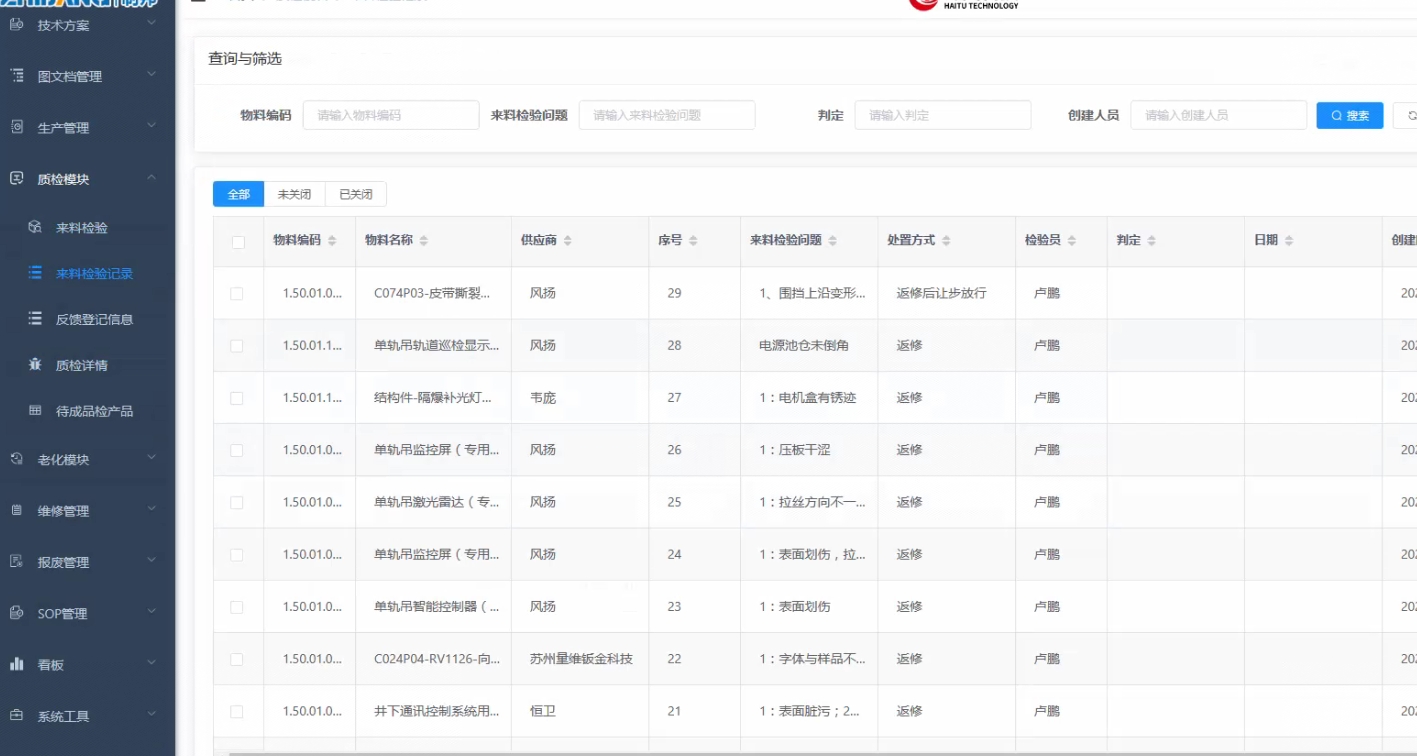Click the 看板 bar chart icon
The image size is (1417, 756).
click(17, 664)
